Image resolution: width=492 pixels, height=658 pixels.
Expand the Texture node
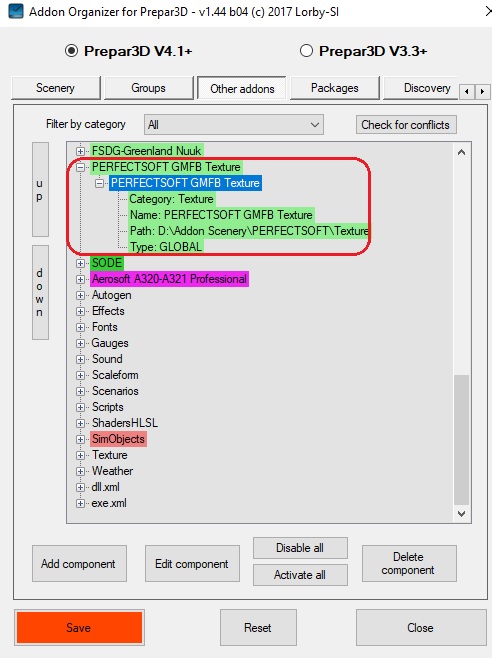coord(80,455)
